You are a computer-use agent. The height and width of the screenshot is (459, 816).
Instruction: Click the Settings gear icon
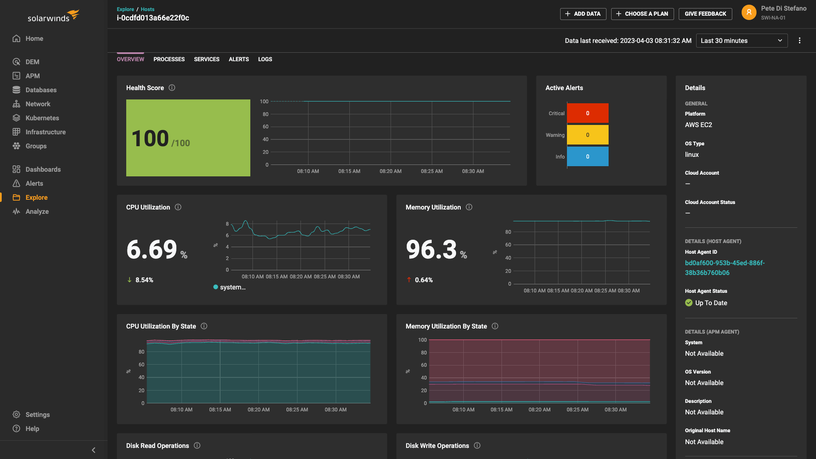coord(17,415)
